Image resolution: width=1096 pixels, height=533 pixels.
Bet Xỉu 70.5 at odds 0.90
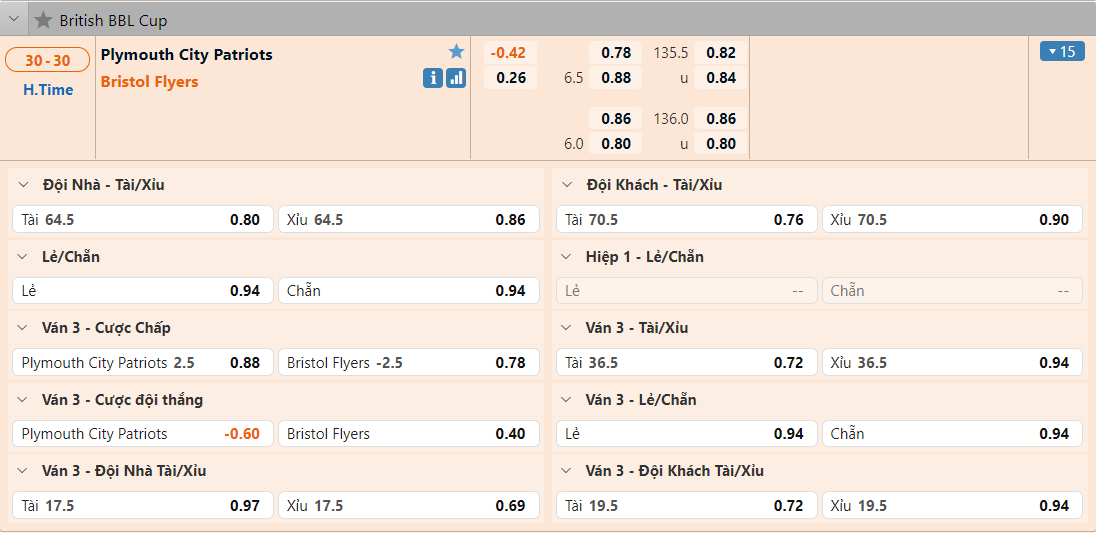[x=952, y=220]
